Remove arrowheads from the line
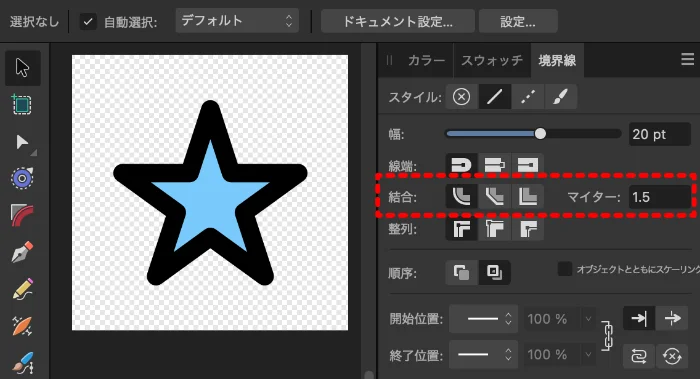 click(672, 356)
